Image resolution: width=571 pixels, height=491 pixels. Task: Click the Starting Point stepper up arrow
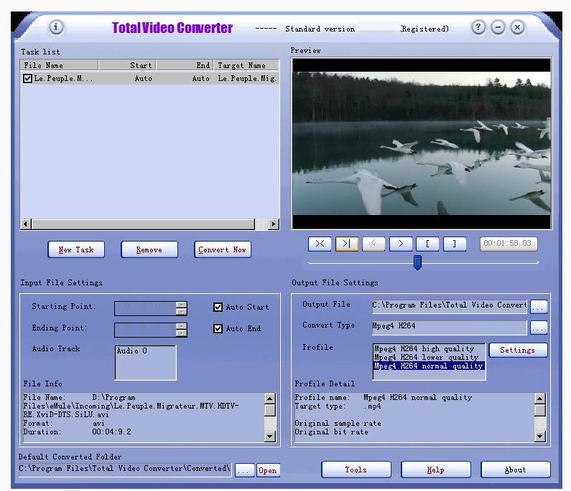(x=181, y=305)
